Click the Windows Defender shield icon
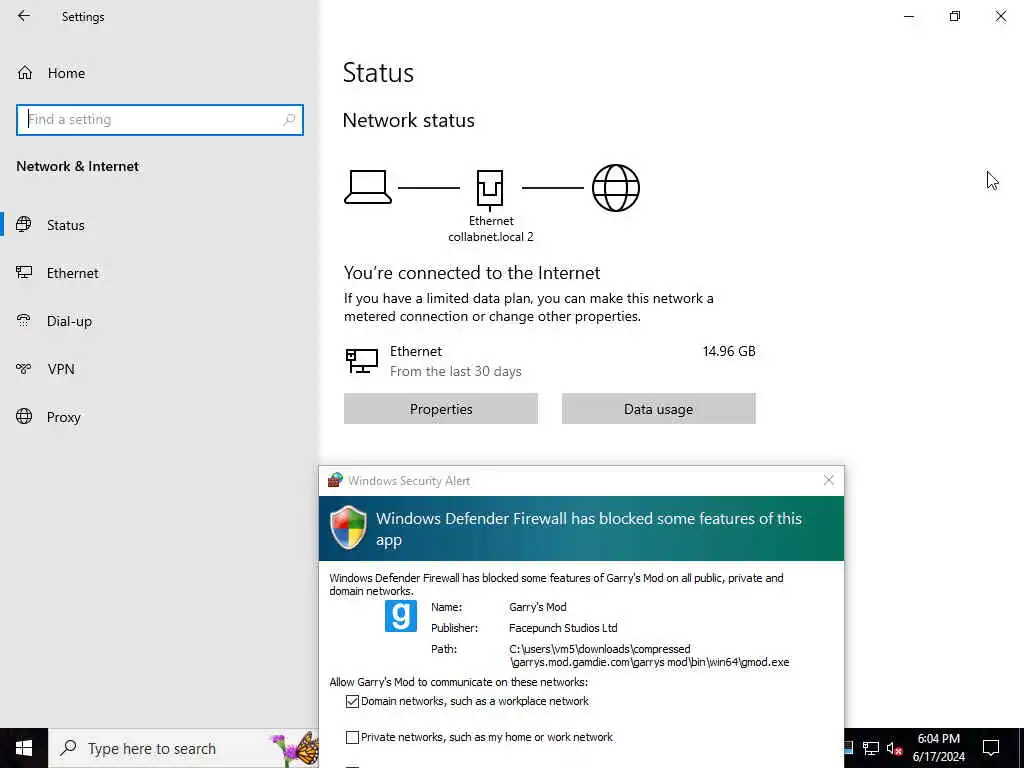The width and height of the screenshot is (1024, 768). (348, 528)
